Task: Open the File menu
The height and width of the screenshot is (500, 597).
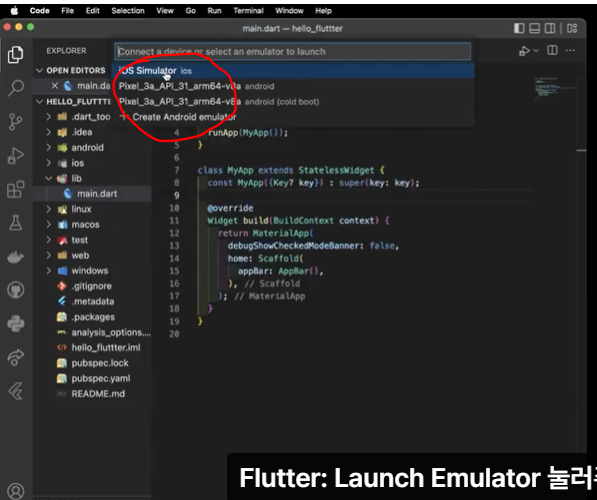Action: point(67,11)
